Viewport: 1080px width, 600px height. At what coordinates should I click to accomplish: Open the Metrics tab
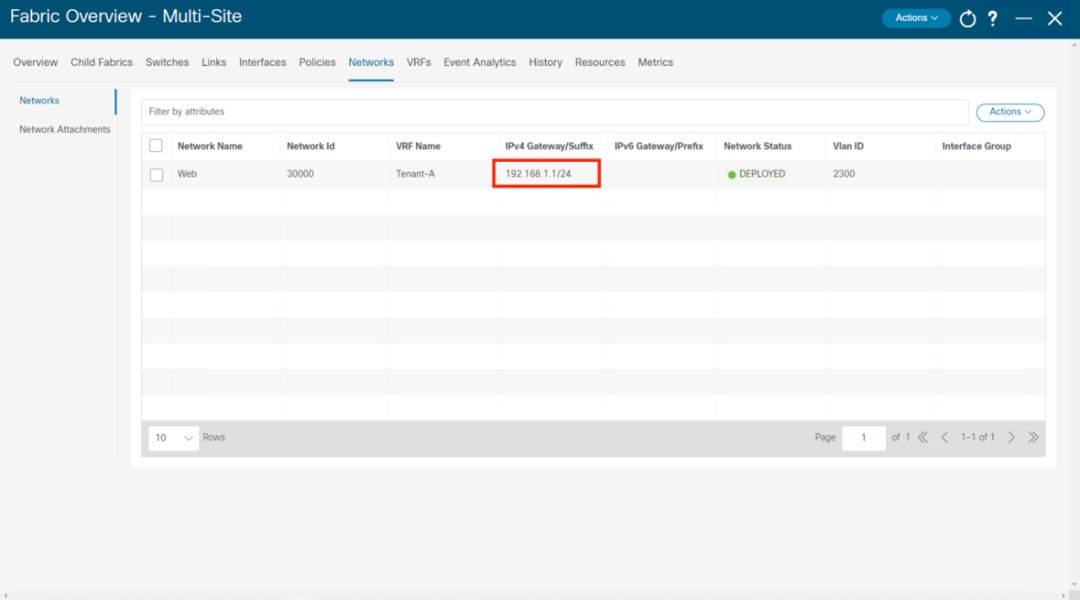pyautogui.click(x=655, y=62)
